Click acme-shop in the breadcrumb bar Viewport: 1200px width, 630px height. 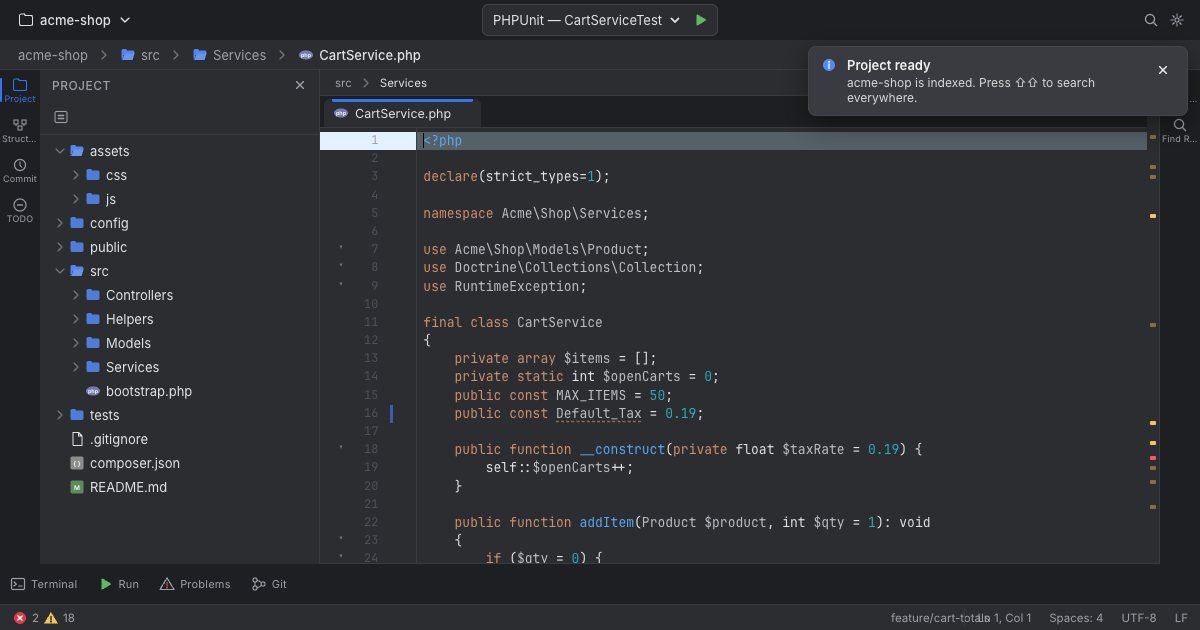tap(53, 55)
